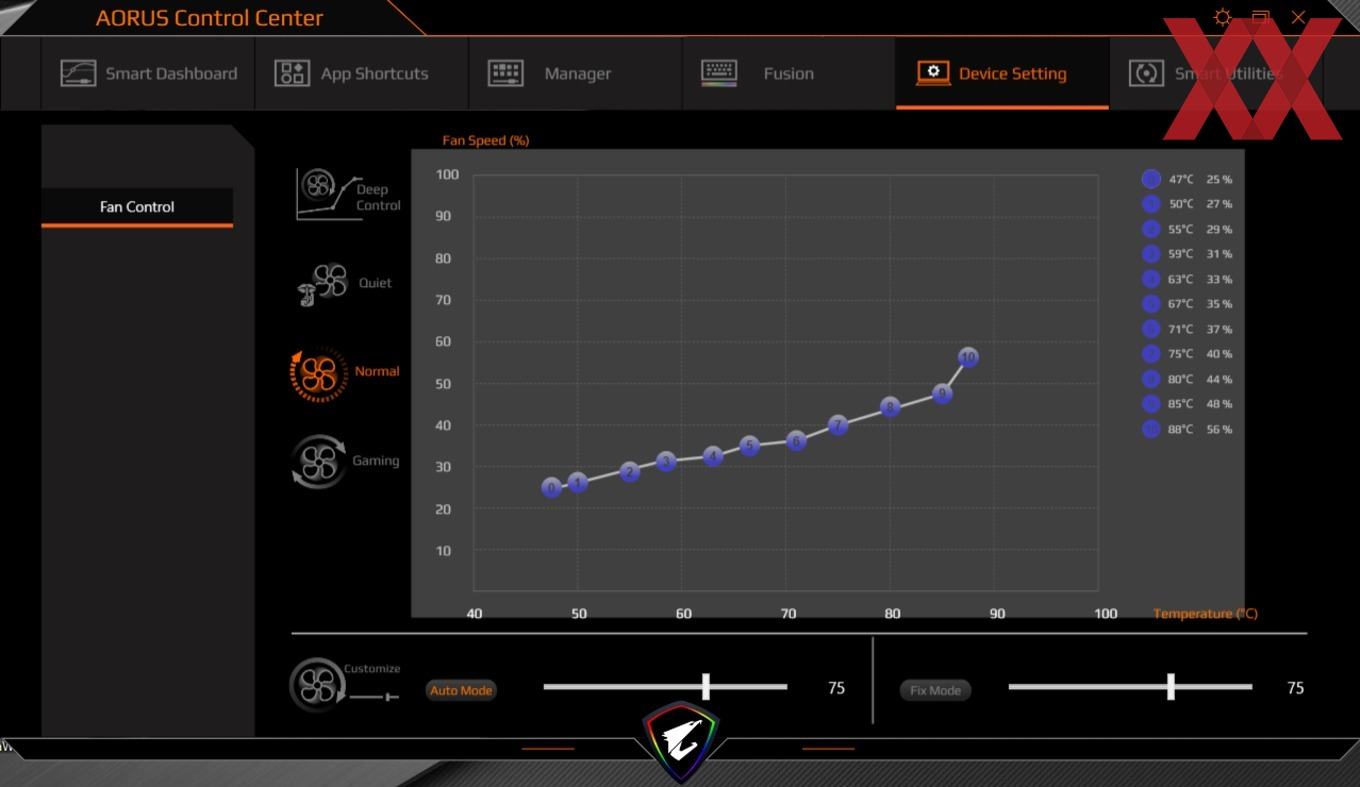Select curve point 8 on graph
This screenshot has width=1360, height=787.
click(x=890, y=407)
